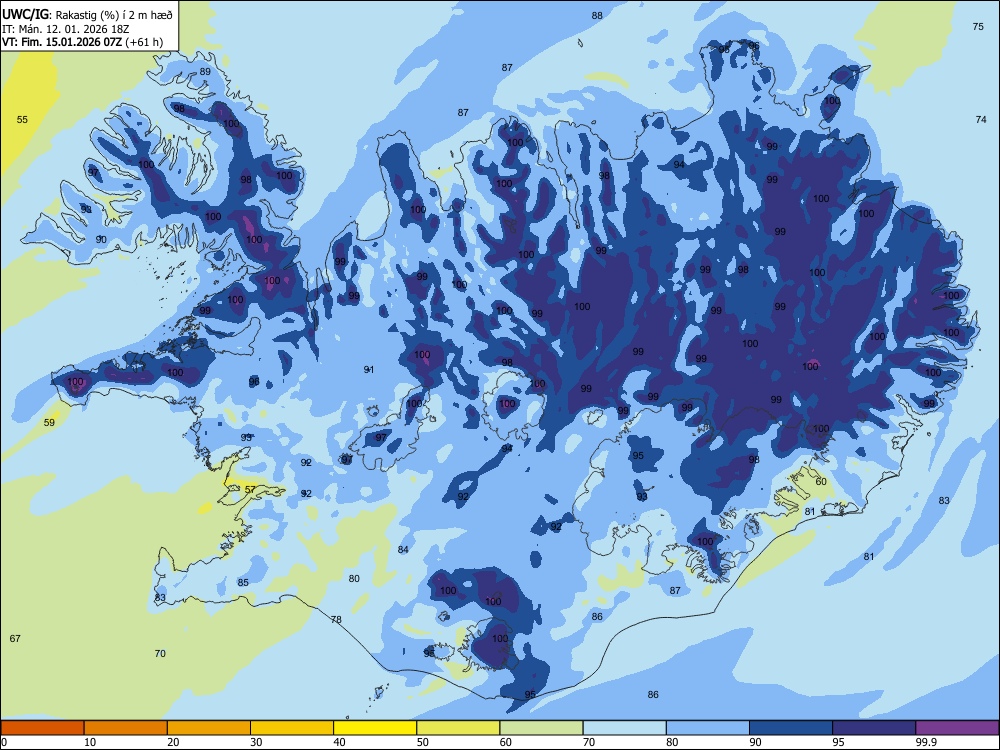
Task: Click the legend tick label '10'
Action: (x=90, y=742)
